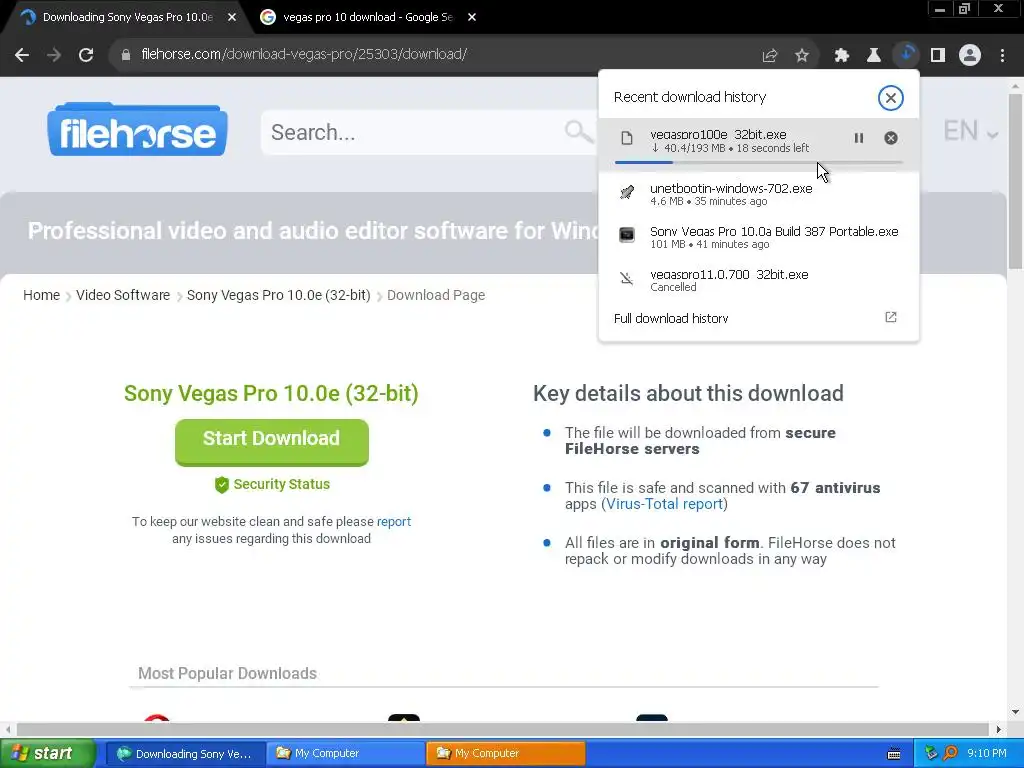Click the search magnifier icon
The image size is (1024, 768).
click(578, 132)
